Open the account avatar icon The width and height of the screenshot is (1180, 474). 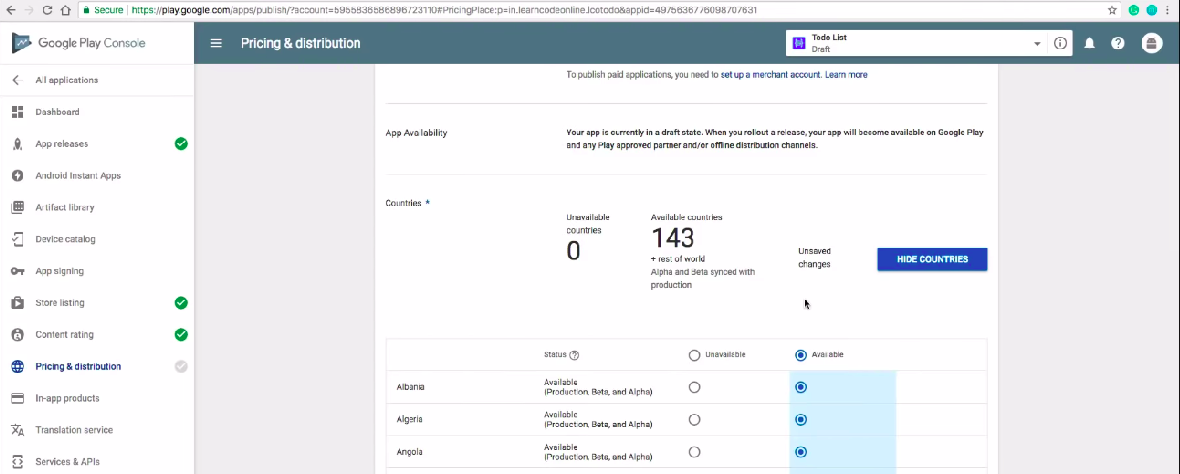click(1152, 44)
